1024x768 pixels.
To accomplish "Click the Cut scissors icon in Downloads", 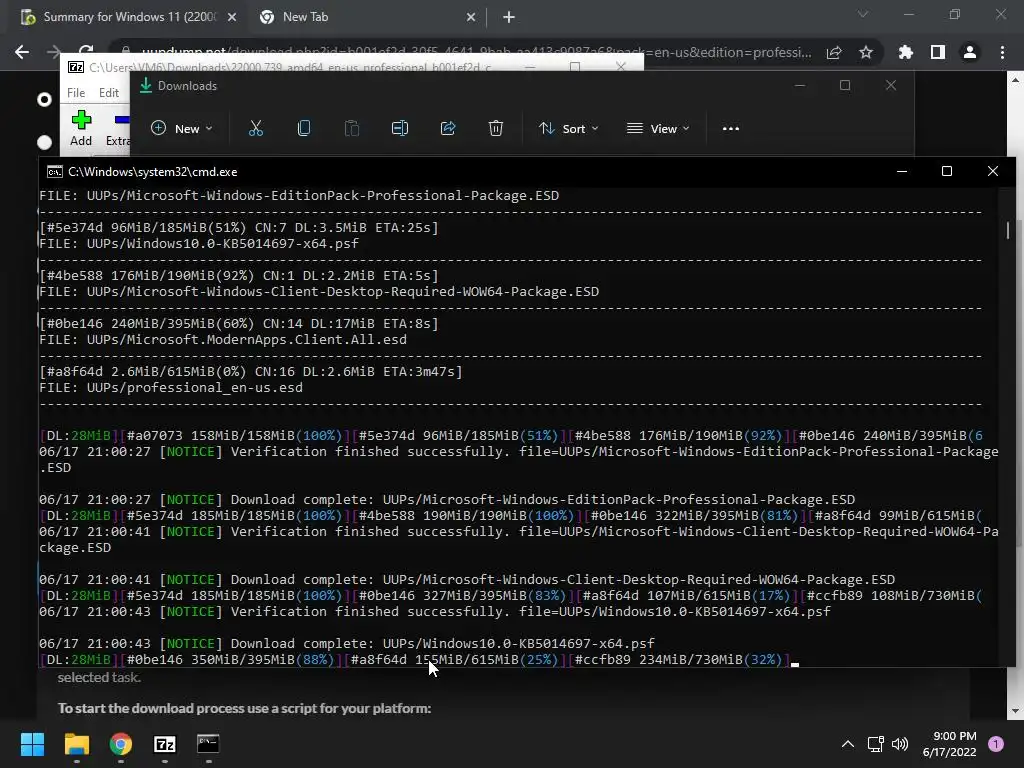I will tap(256, 129).
